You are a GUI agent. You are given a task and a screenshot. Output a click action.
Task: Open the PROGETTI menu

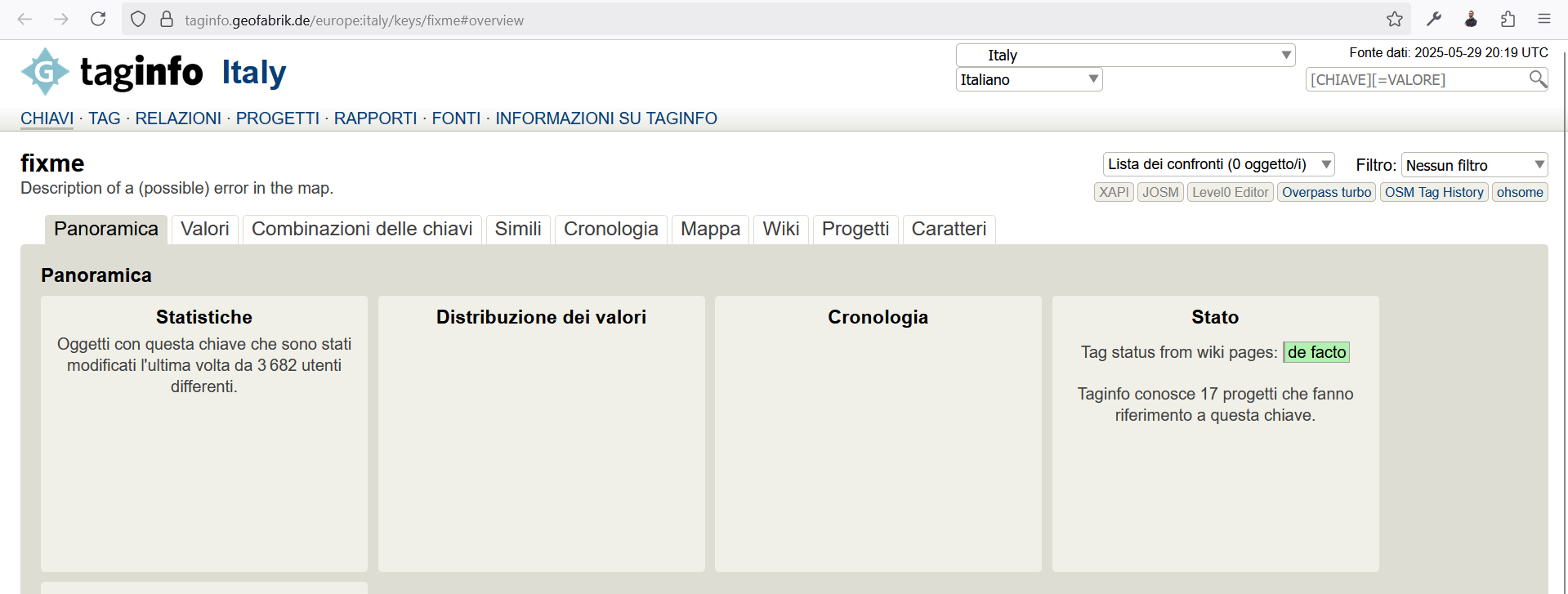click(278, 118)
